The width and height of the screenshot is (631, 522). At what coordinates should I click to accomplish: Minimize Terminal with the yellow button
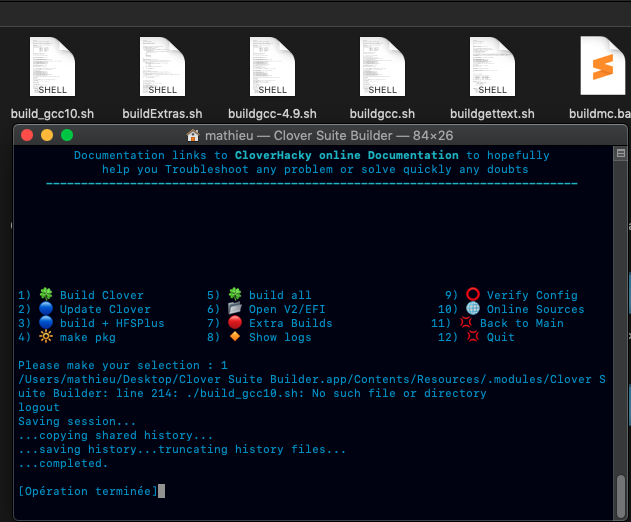pyautogui.click(x=47, y=135)
